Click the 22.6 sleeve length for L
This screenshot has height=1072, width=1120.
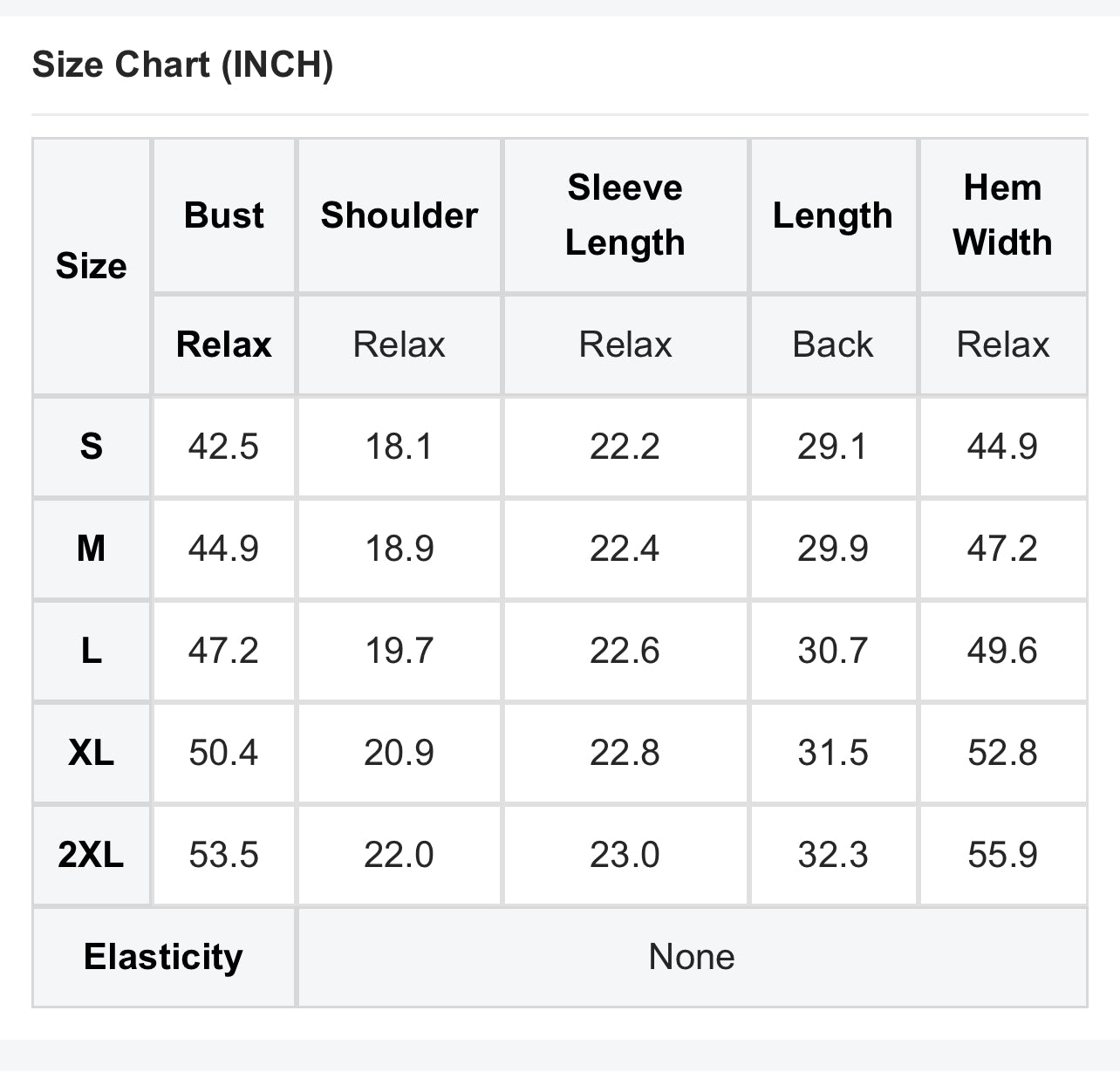[625, 651]
